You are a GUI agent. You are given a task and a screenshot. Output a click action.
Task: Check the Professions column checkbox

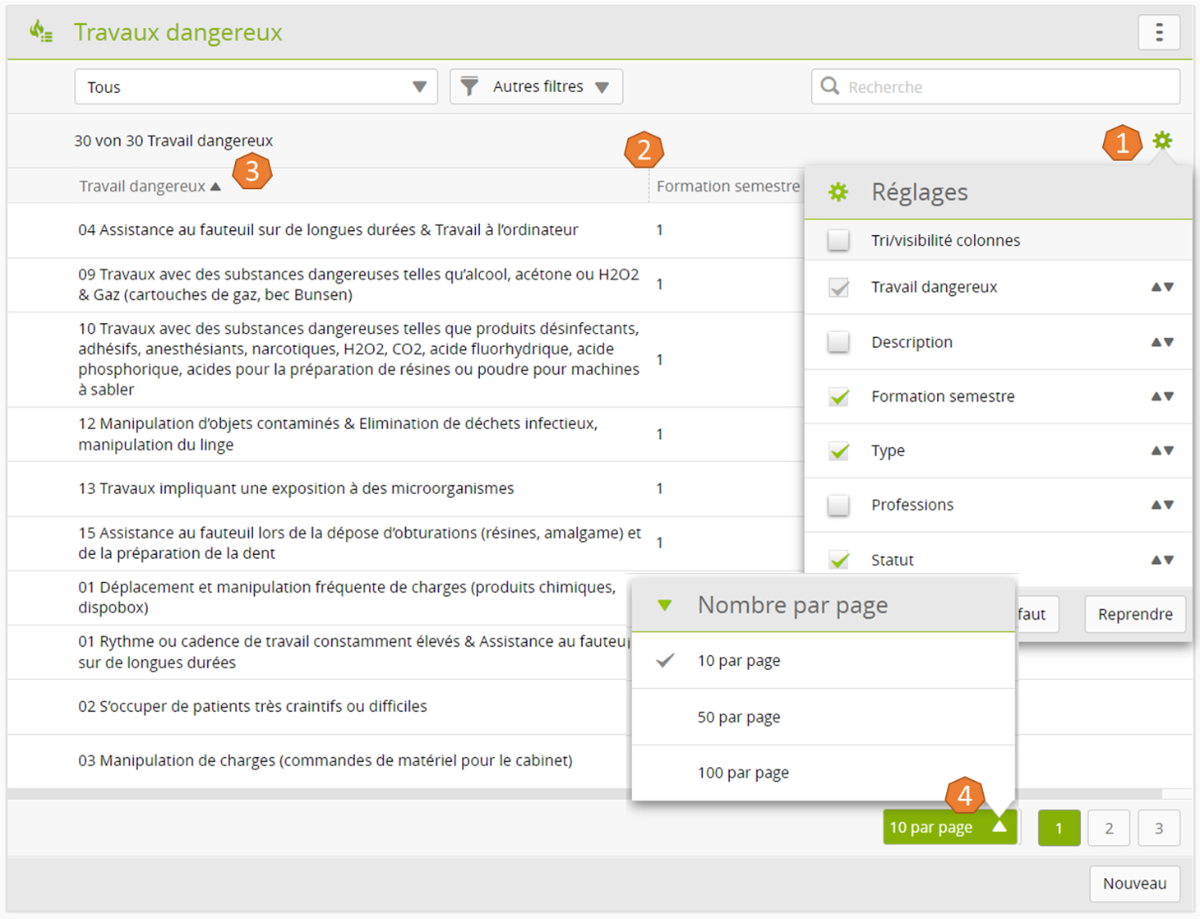(839, 505)
